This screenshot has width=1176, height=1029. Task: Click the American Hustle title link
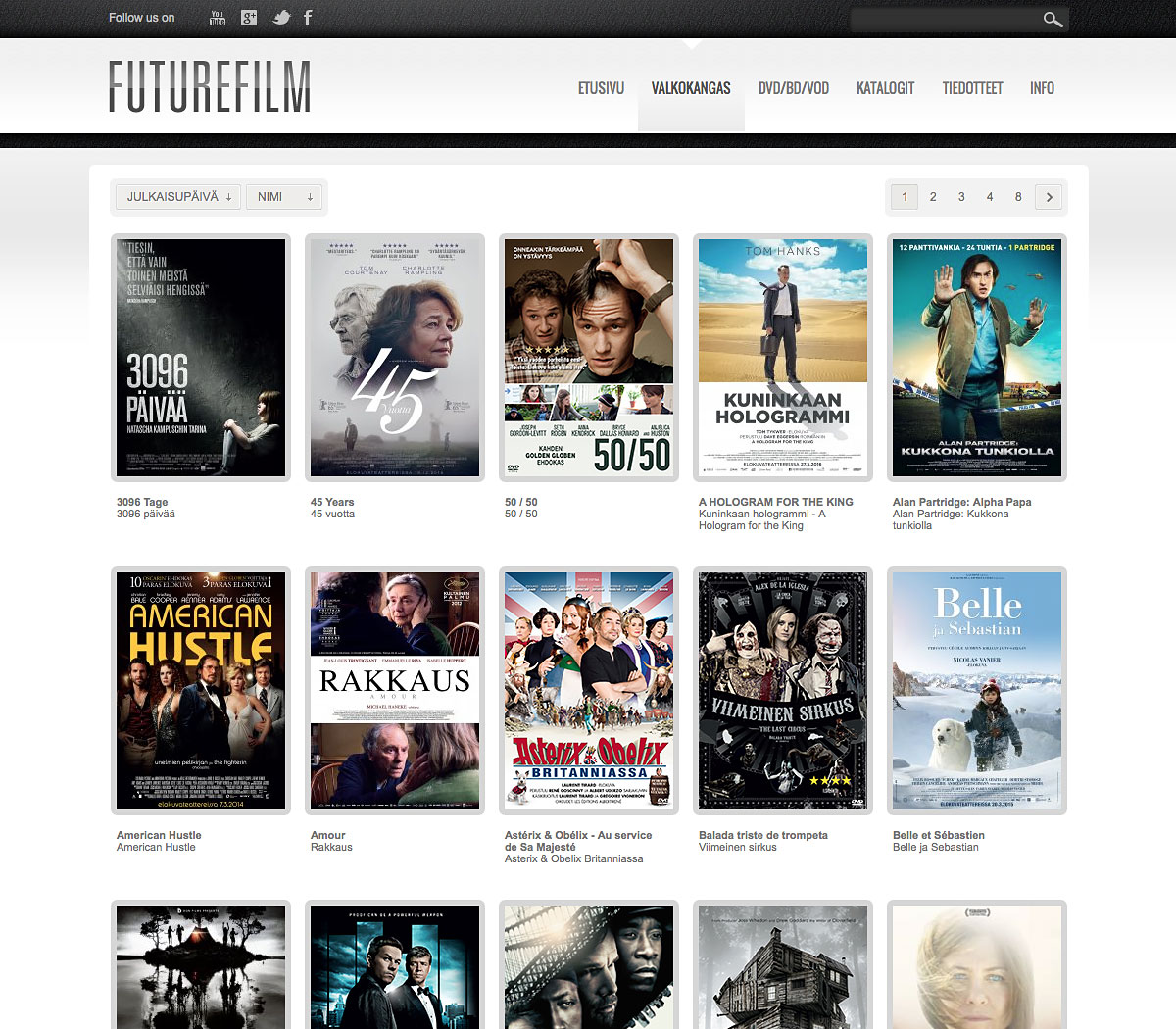pyautogui.click(x=159, y=835)
